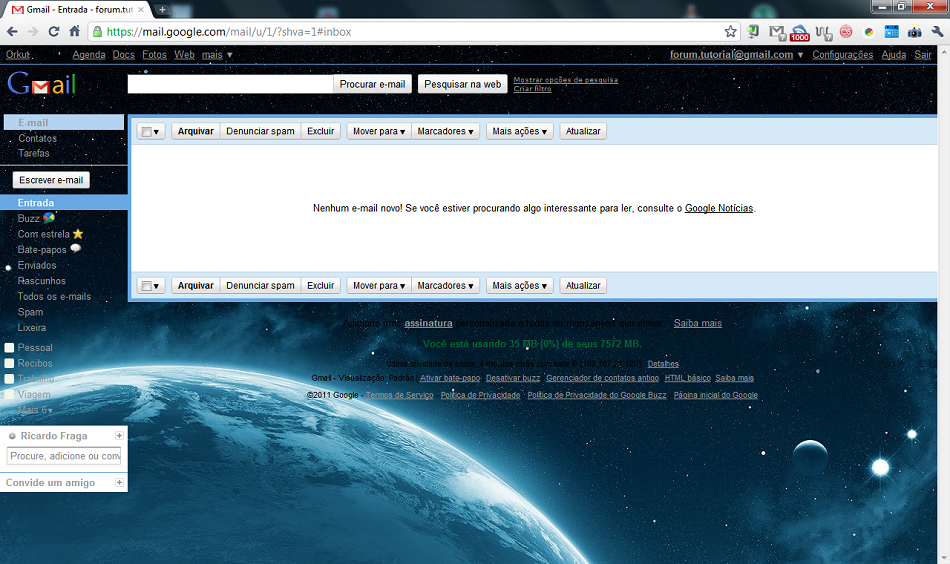Click the top Denunciar spam button

(x=260, y=131)
